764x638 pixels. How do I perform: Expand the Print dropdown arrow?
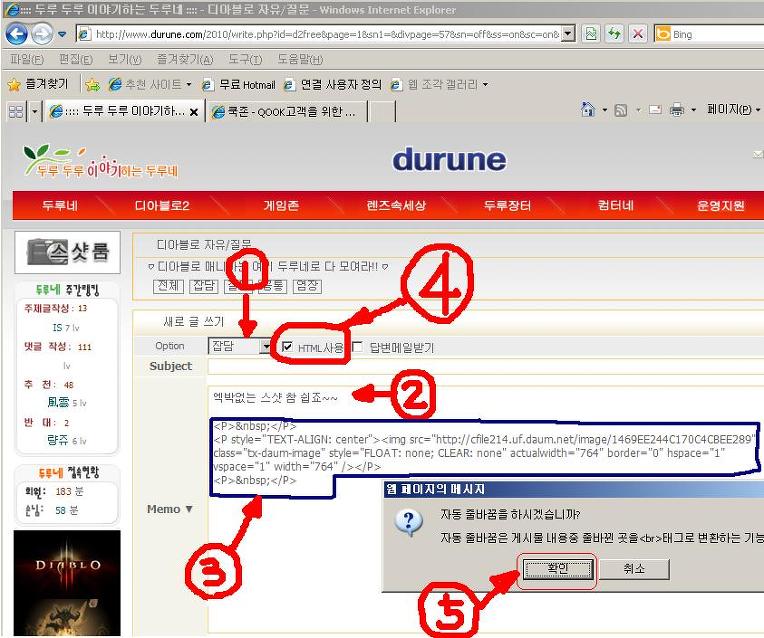[x=693, y=110]
